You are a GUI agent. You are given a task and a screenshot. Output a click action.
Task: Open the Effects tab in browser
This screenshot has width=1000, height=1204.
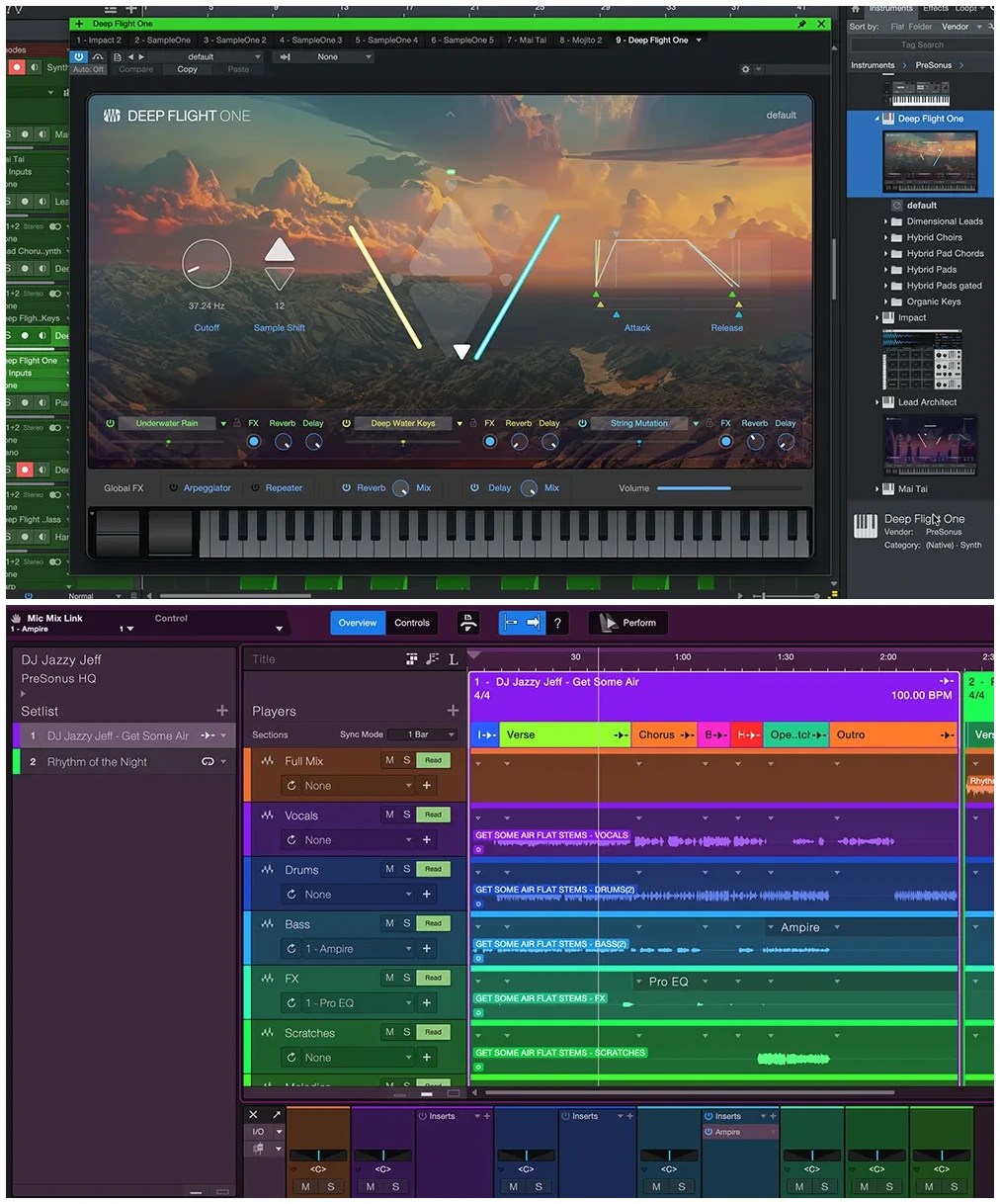tap(935, 8)
